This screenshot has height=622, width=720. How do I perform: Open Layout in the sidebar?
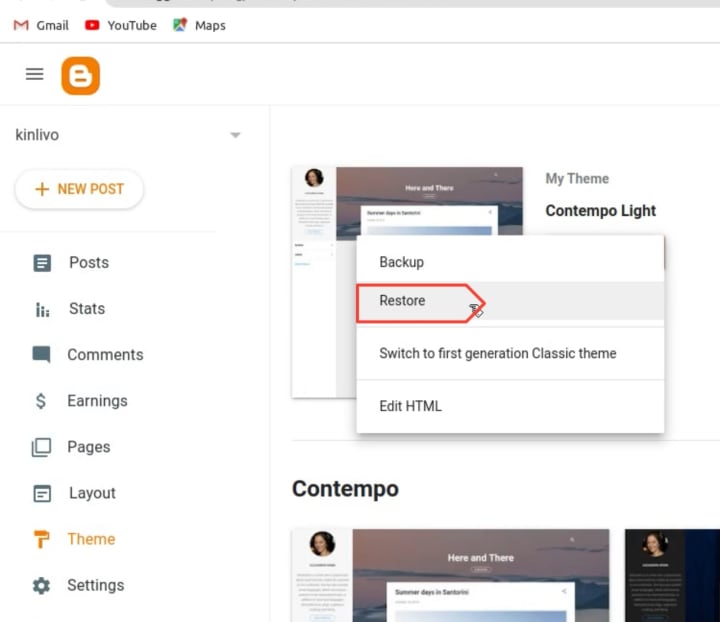coord(92,493)
